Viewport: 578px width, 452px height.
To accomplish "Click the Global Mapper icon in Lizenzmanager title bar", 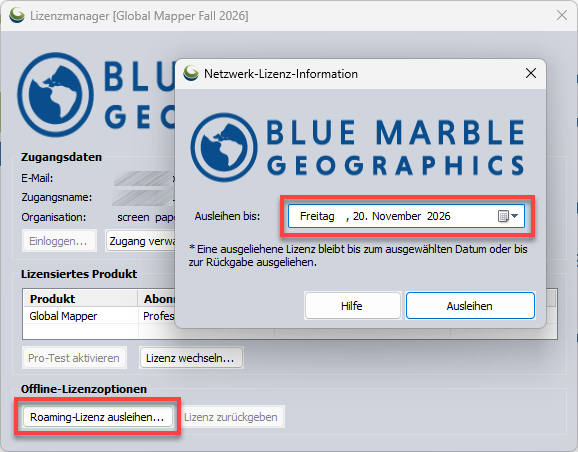I will pyautogui.click(x=17, y=15).
